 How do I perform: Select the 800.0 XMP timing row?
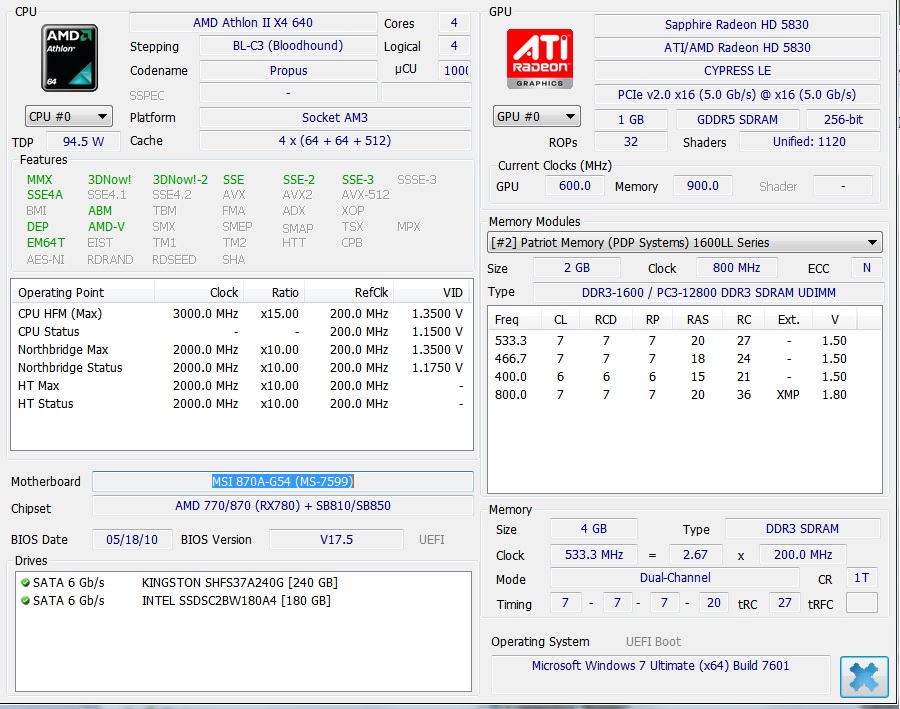pyautogui.click(x=684, y=394)
